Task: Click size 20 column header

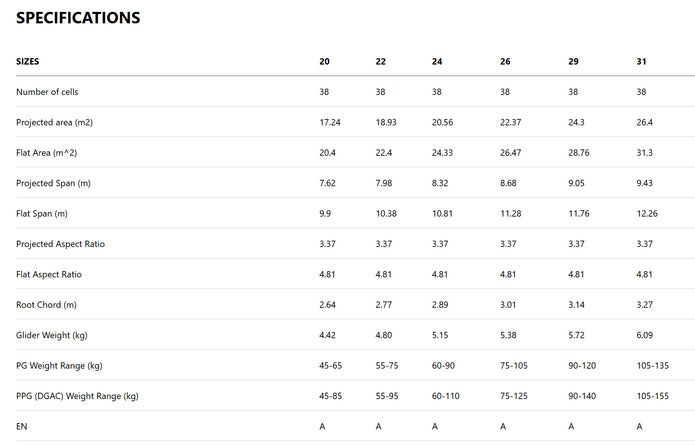Action: click(325, 61)
